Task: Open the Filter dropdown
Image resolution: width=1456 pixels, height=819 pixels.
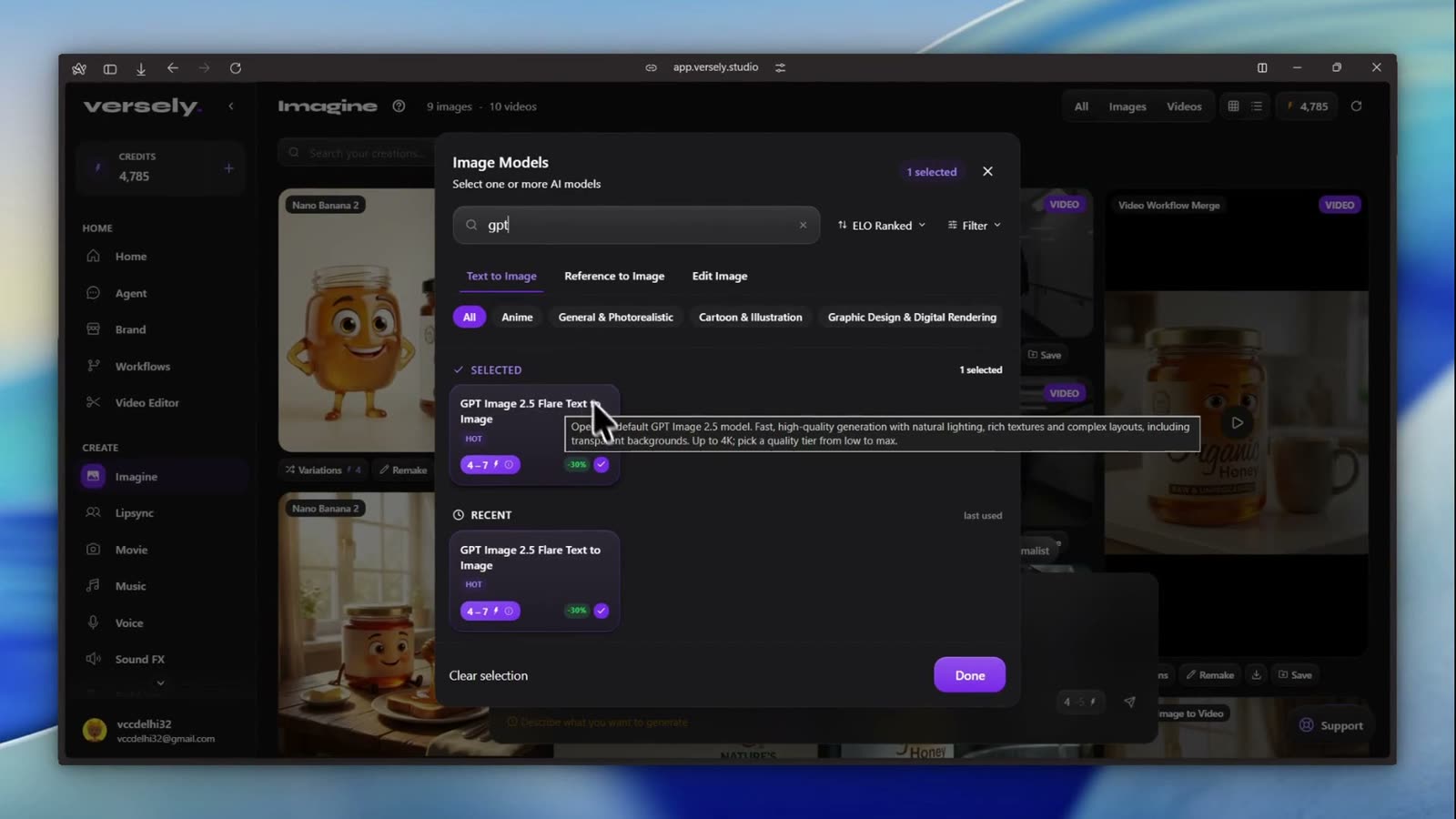Action: (x=975, y=226)
